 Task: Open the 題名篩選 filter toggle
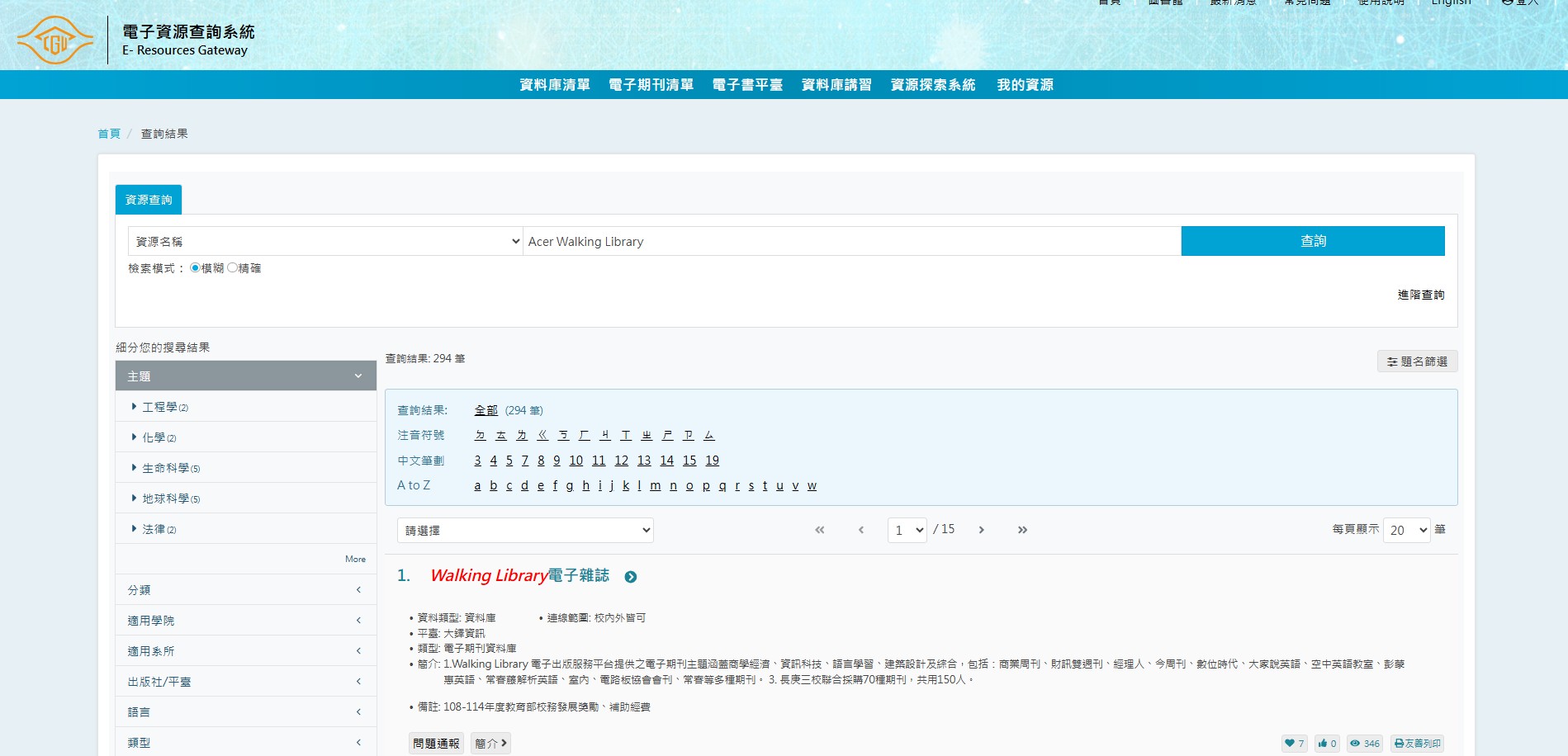pyautogui.click(x=1417, y=361)
